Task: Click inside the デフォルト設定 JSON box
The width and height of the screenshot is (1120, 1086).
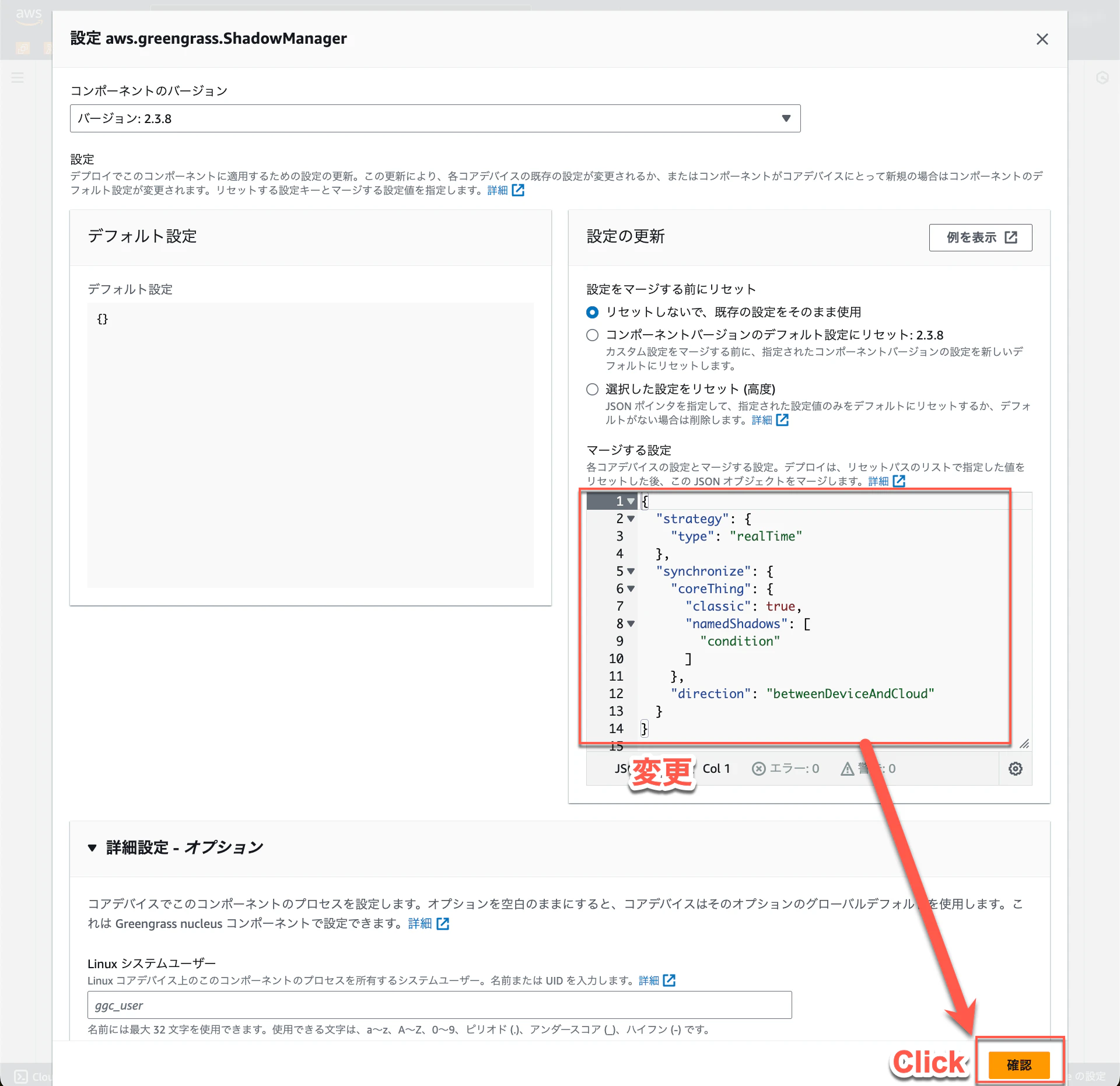Action: (x=310, y=445)
